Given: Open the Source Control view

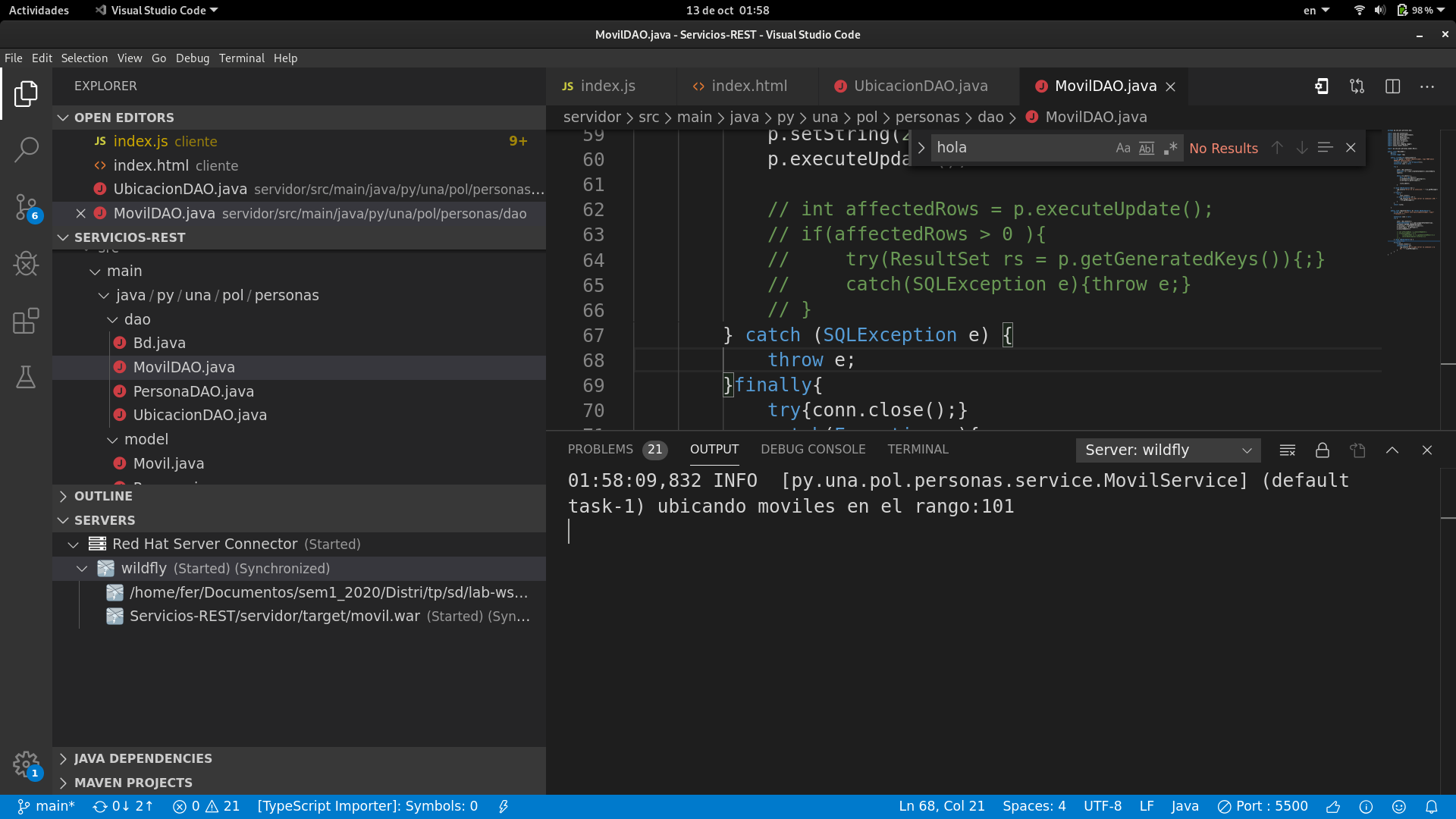Looking at the screenshot, I should (x=26, y=207).
